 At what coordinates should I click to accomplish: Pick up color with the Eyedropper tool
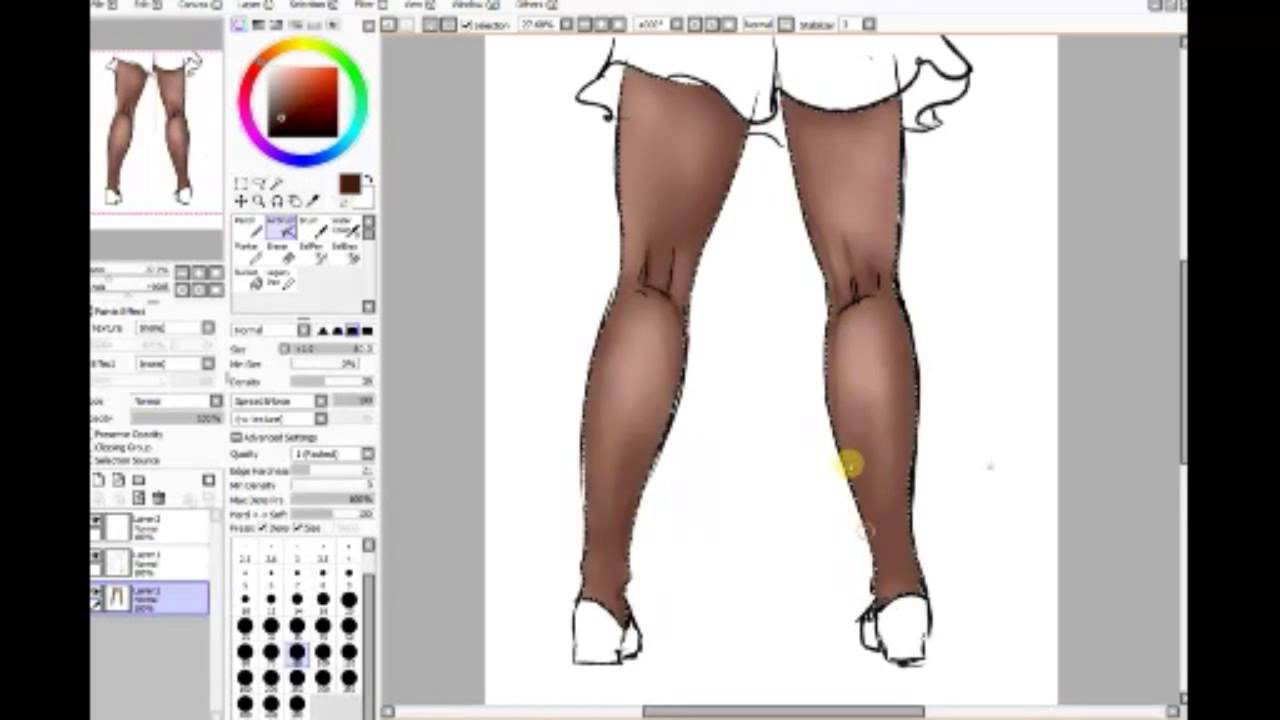[312, 203]
